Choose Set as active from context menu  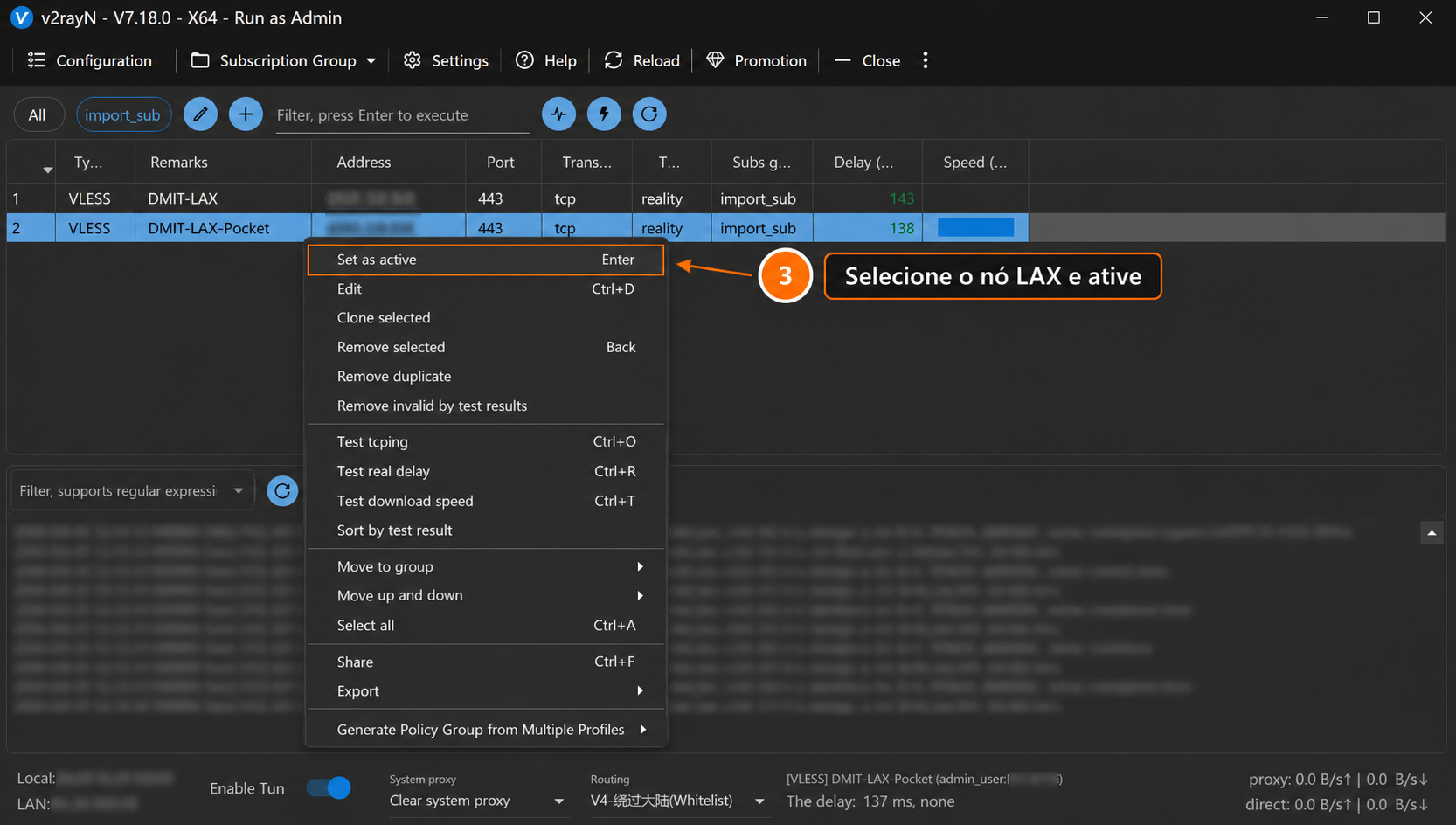486,260
